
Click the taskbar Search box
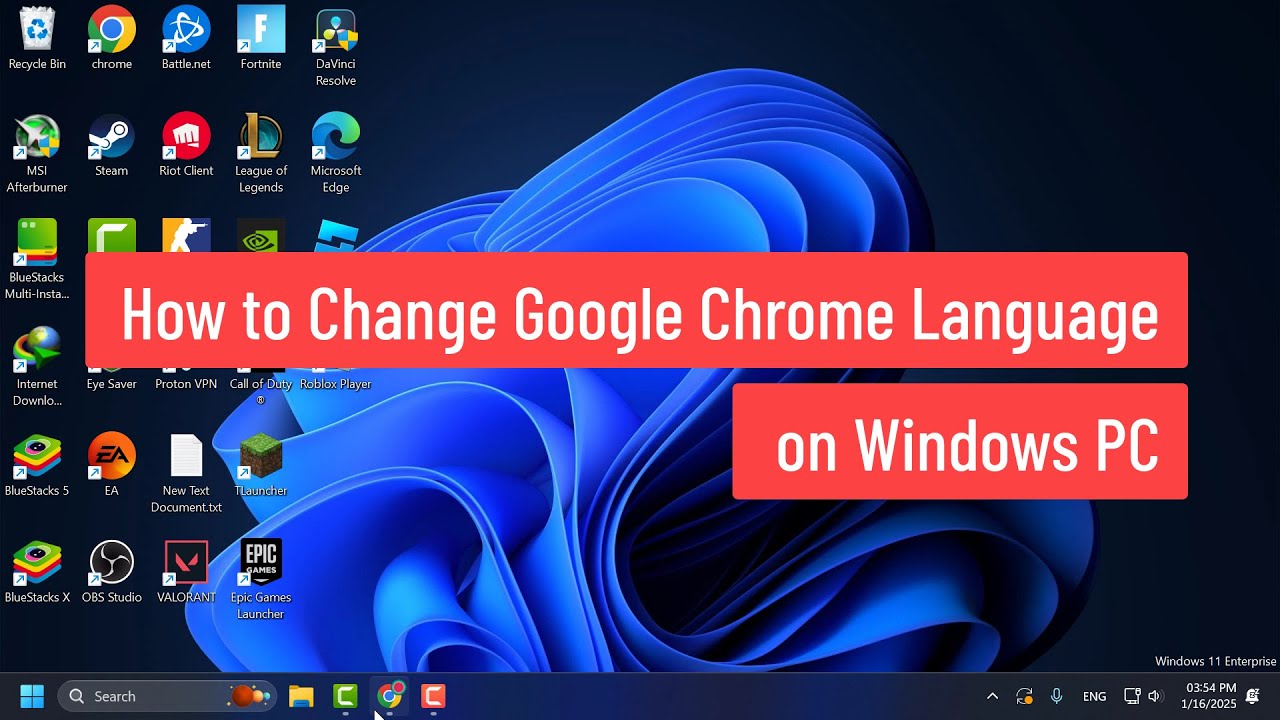tap(167, 696)
